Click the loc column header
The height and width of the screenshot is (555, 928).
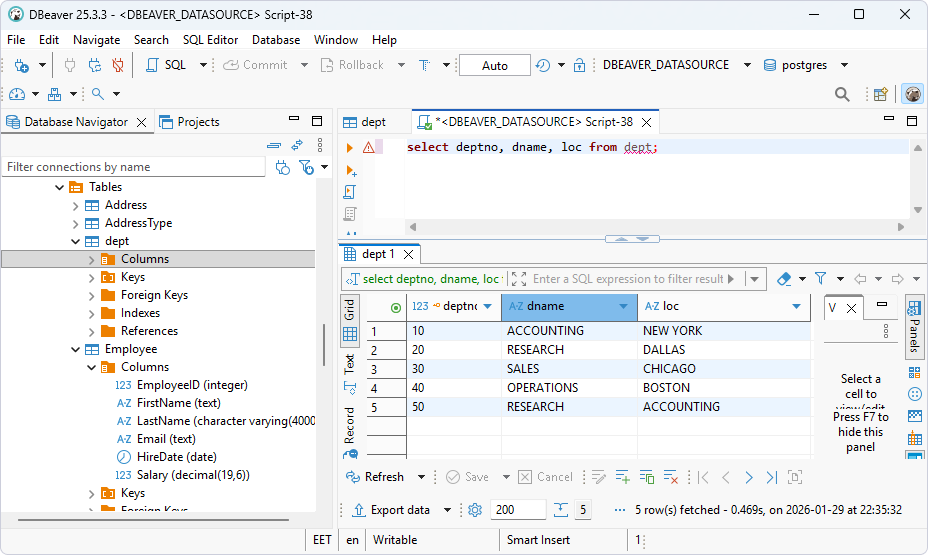pyautogui.click(x=724, y=306)
